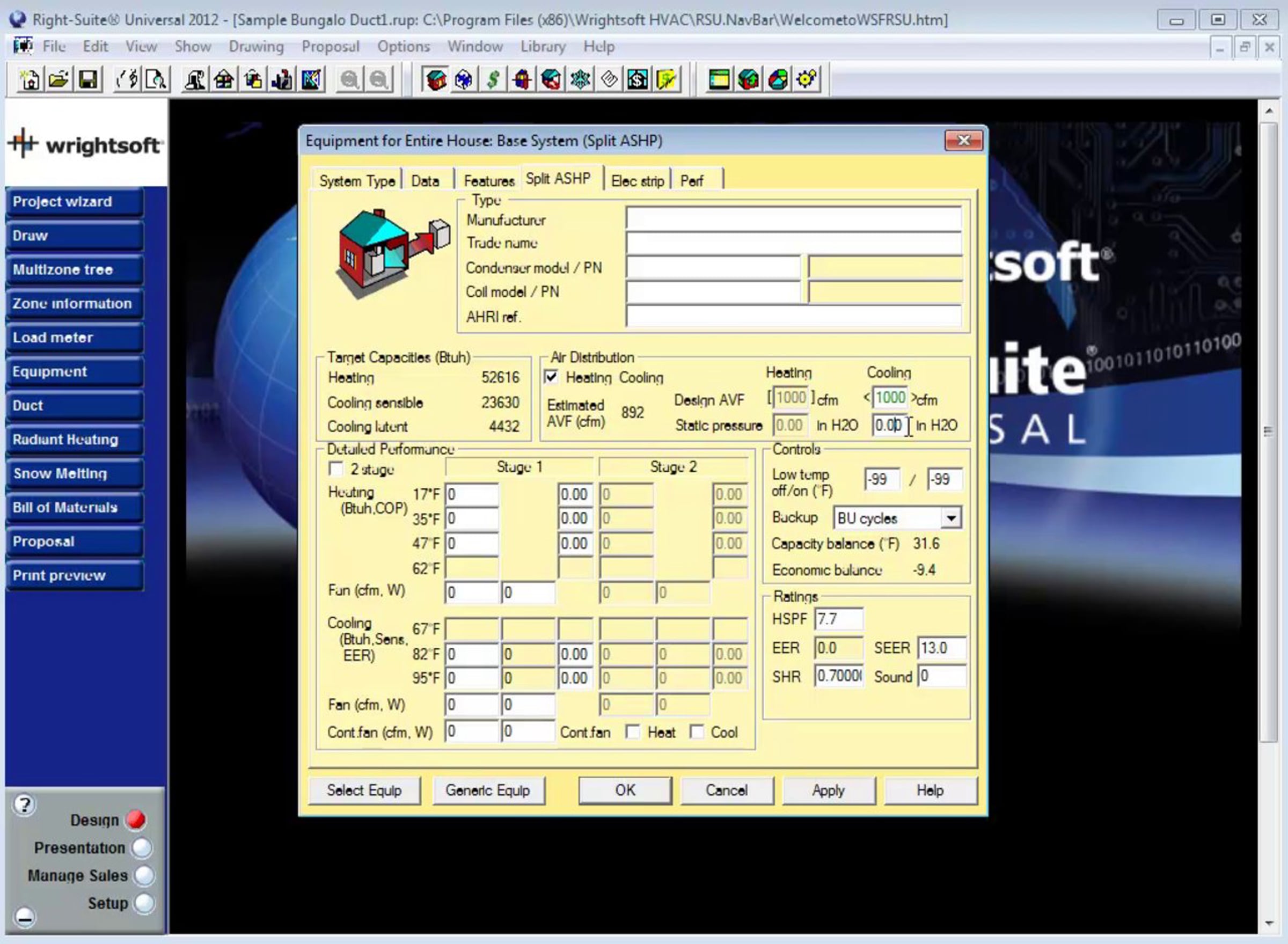Viewport: 1288px width, 944px height.
Task: Open a file with the folder icon
Action: pos(59,79)
